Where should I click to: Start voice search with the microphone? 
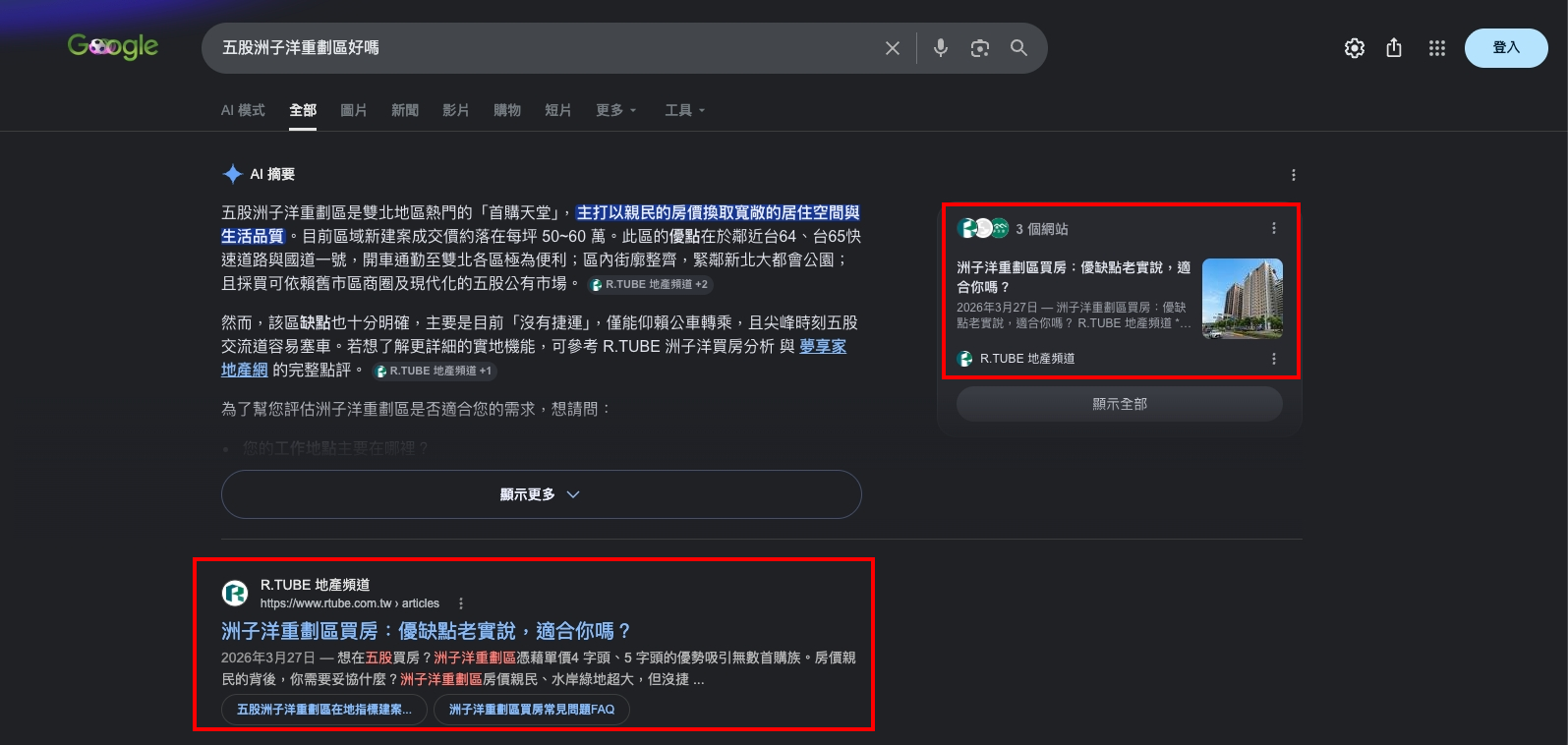941,47
